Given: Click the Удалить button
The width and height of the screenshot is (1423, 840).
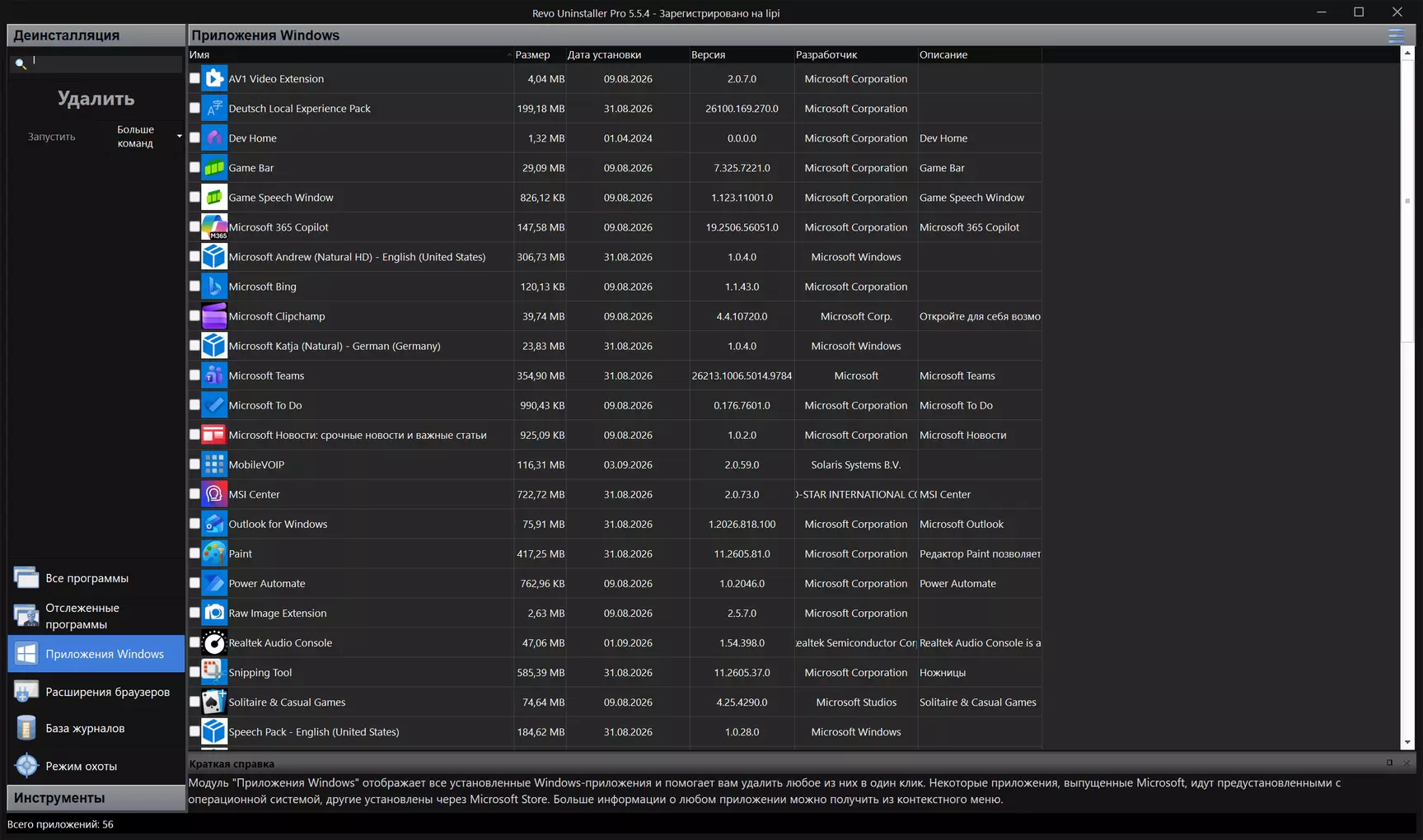Looking at the screenshot, I should pyautogui.click(x=96, y=99).
